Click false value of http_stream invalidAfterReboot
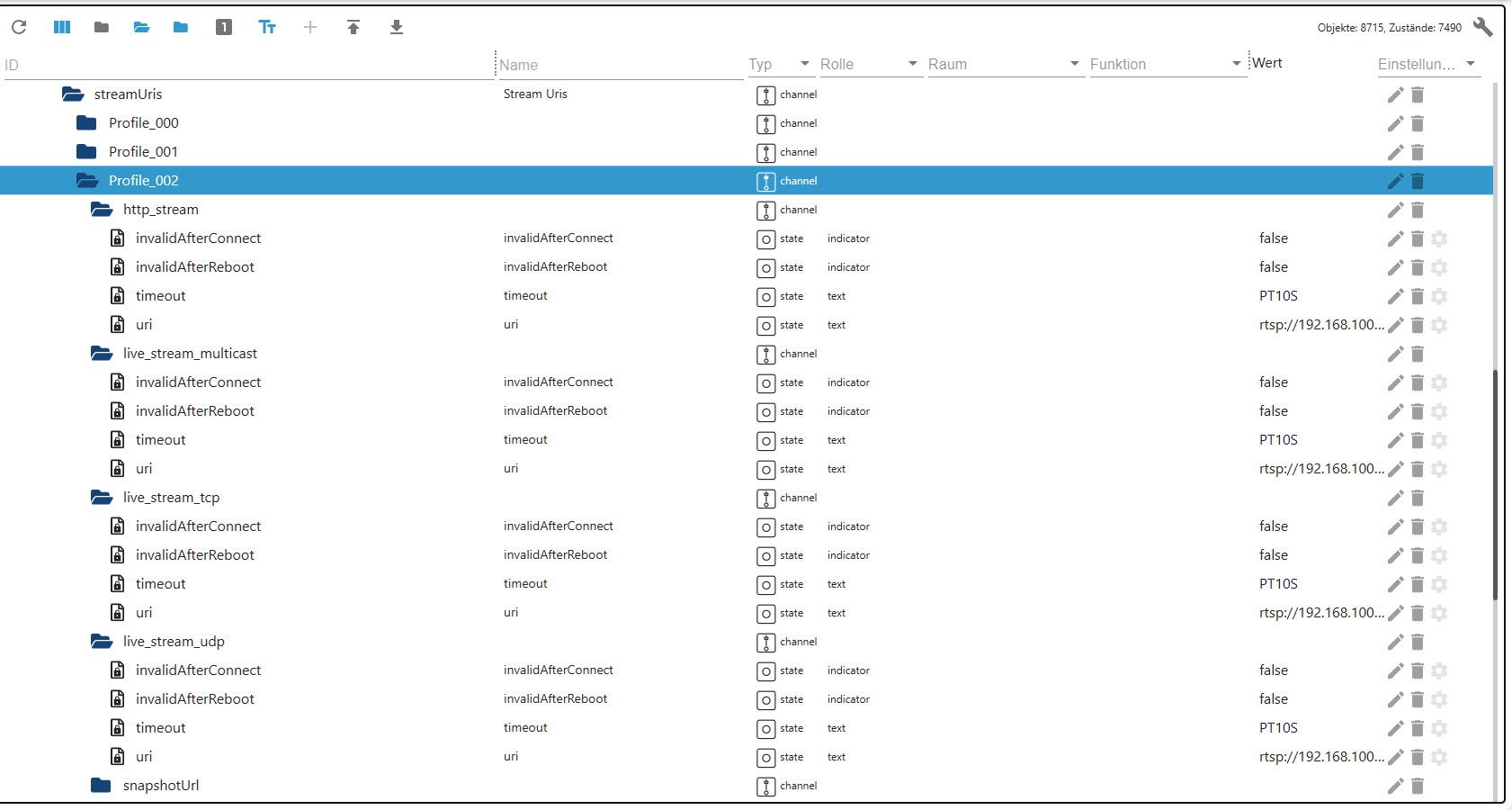 coord(1274,267)
